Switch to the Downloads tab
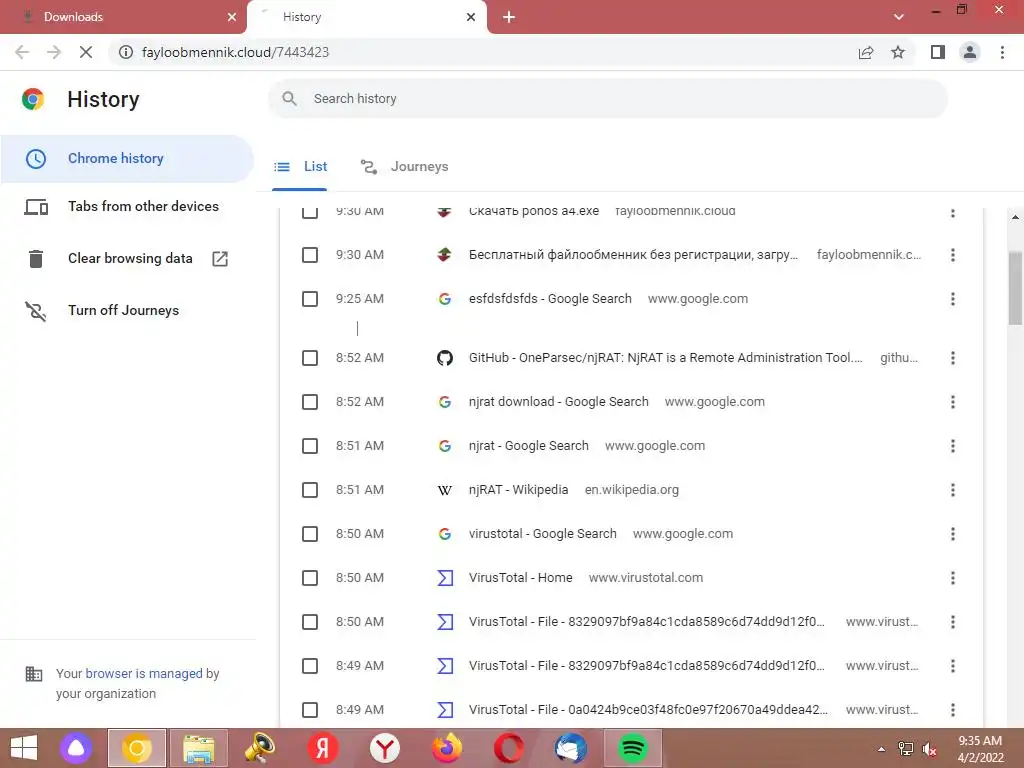The height and width of the screenshot is (768, 1024). point(123,17)
